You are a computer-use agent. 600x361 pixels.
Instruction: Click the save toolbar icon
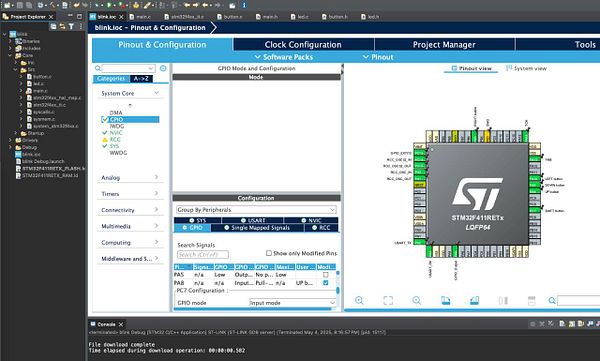pos(19,5)
